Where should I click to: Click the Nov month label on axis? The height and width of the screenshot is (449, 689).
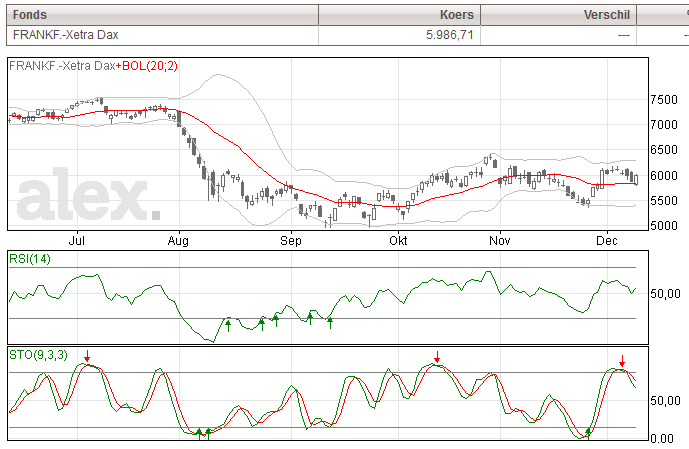[500, 240]
